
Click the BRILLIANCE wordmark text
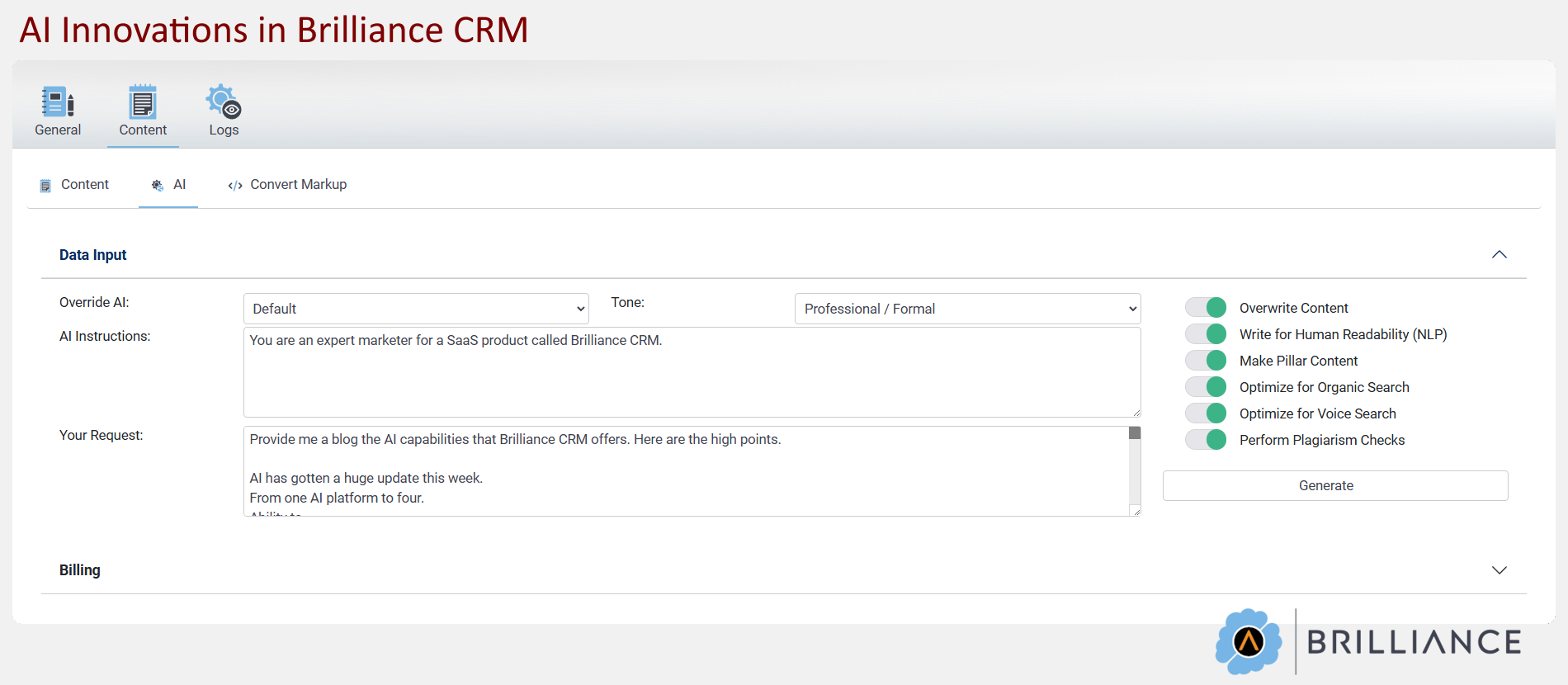pos(1415,642)
